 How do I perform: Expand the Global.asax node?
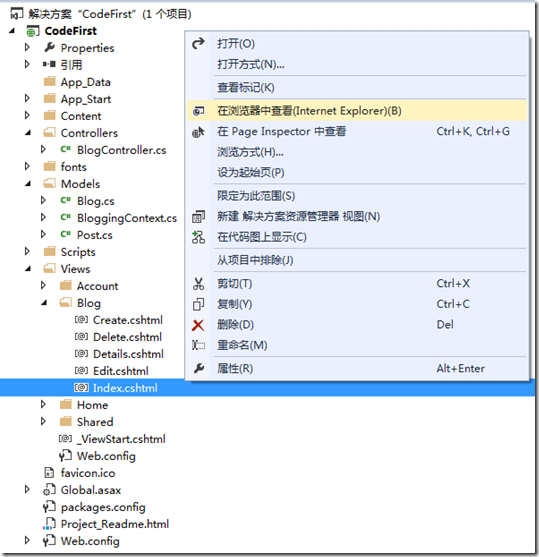[x=27, y=490]
